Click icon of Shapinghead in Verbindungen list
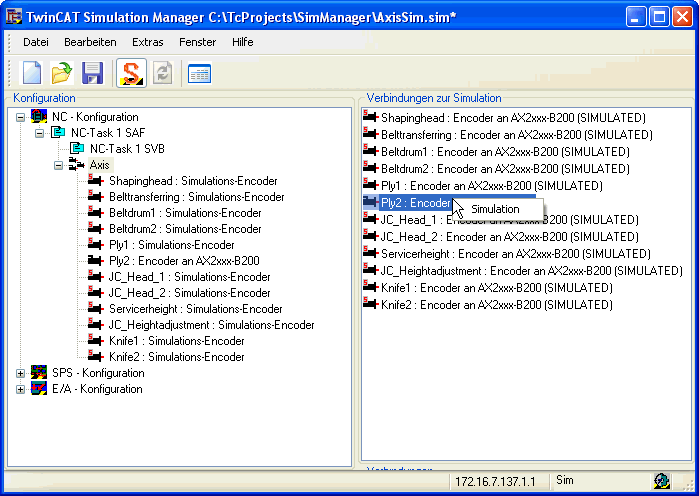This screenshot has height=496, width=699. 370,117
